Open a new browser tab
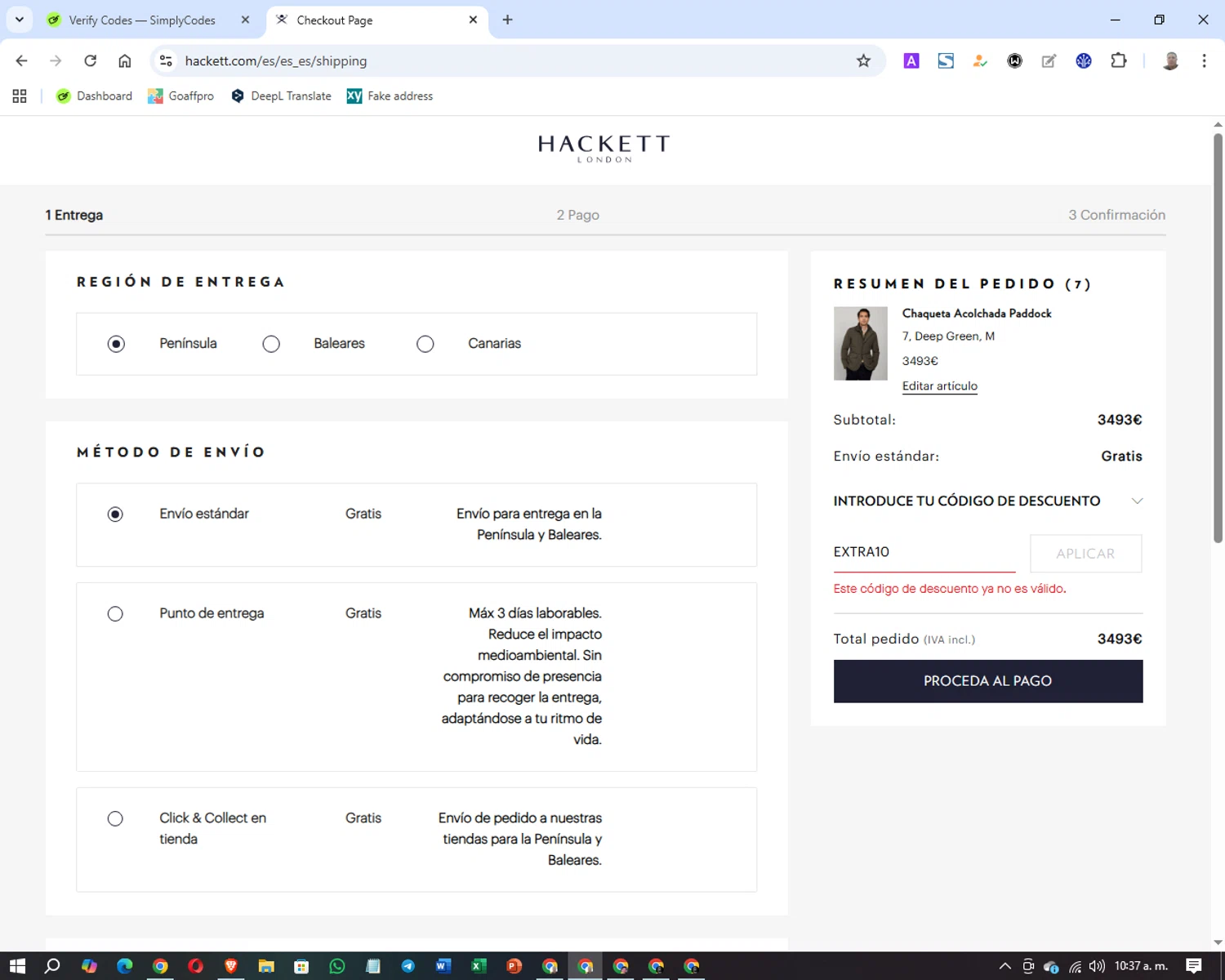This screenshot has height=980, width=1225. (507, 20)
